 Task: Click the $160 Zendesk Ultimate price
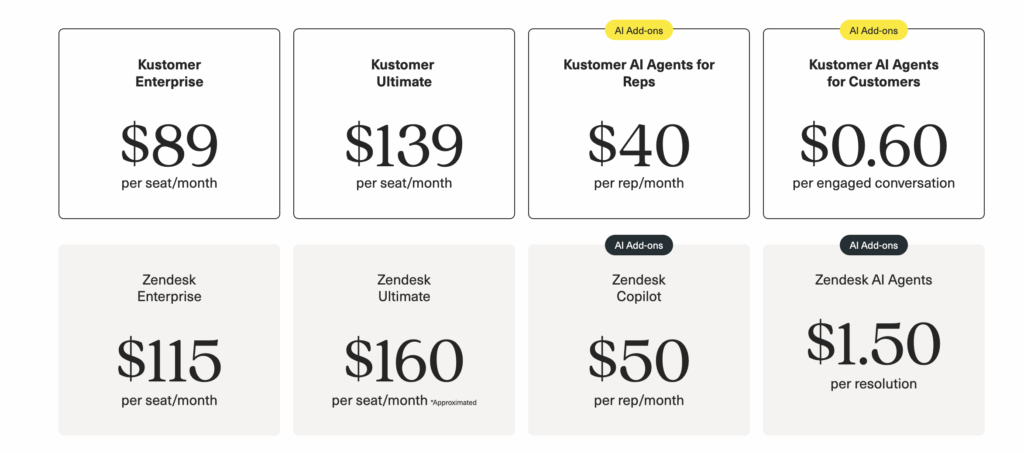pos(403,361)
